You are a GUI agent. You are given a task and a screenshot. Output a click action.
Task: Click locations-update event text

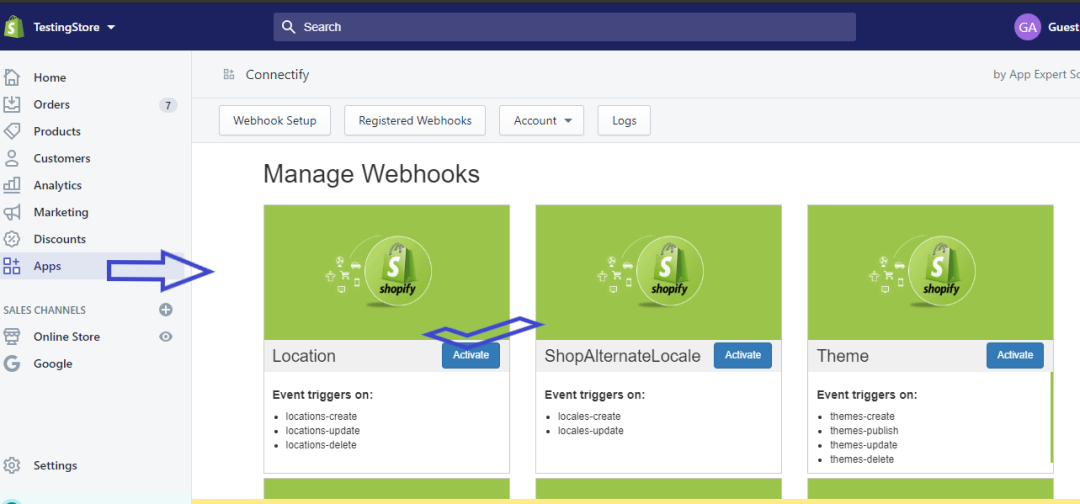[323, 430]
